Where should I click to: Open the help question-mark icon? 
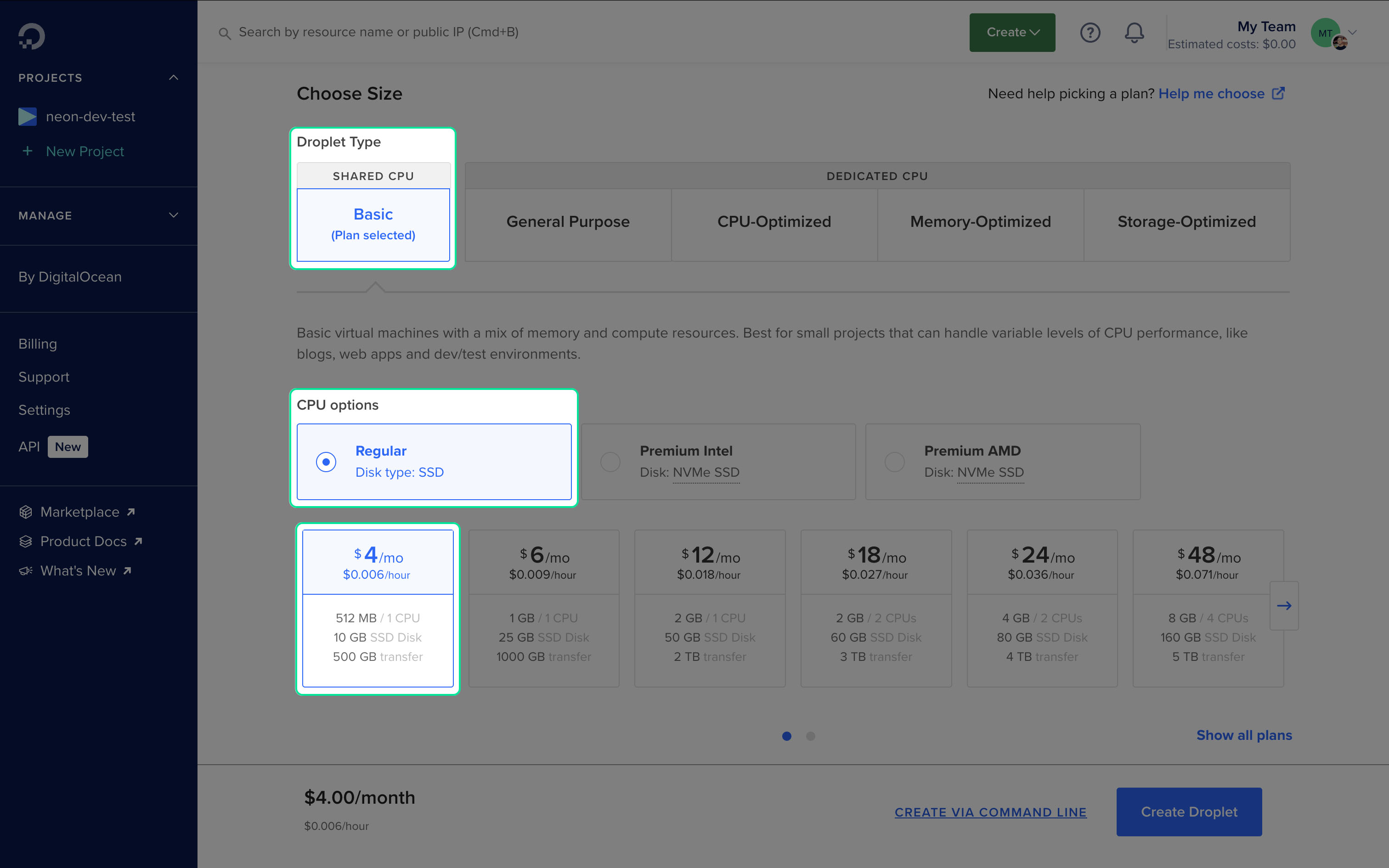[1090, 33]
